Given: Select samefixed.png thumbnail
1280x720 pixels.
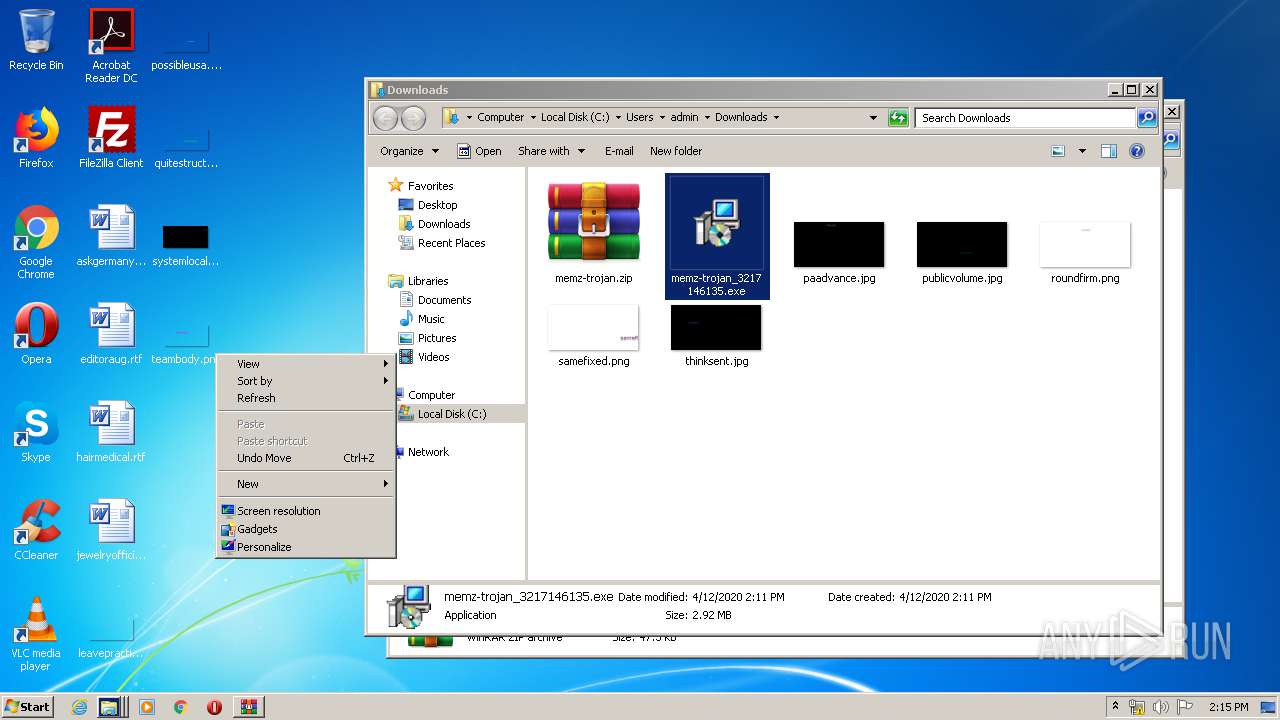Looking at the screenshot, I should (x=594, y=336).
